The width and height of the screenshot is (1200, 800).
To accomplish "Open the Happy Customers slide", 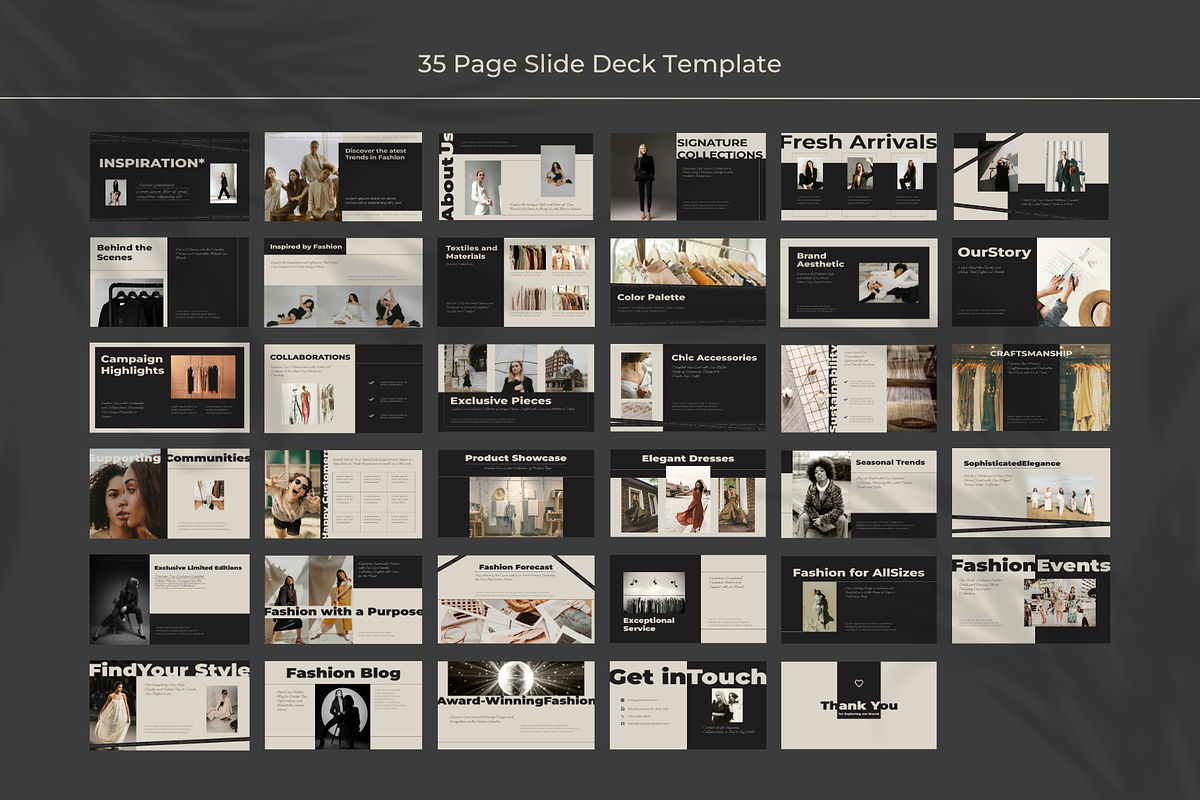I will pyautogui.click(x=343, y=494).
